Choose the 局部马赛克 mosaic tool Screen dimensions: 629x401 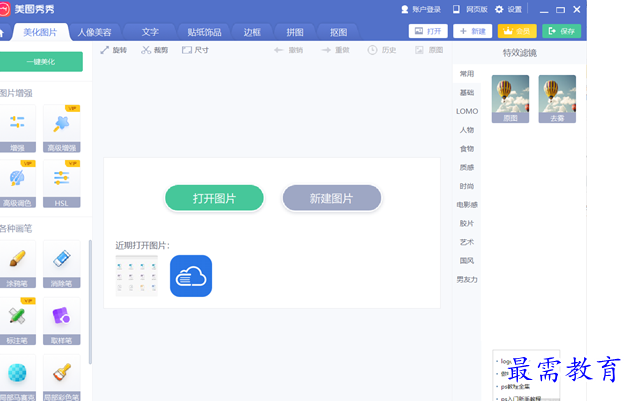(x=17, y=378)
